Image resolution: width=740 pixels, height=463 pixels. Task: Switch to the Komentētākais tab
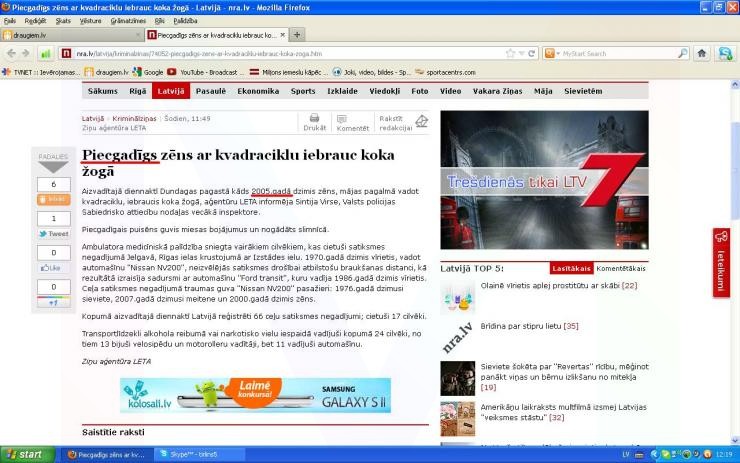tap(622, 269)
